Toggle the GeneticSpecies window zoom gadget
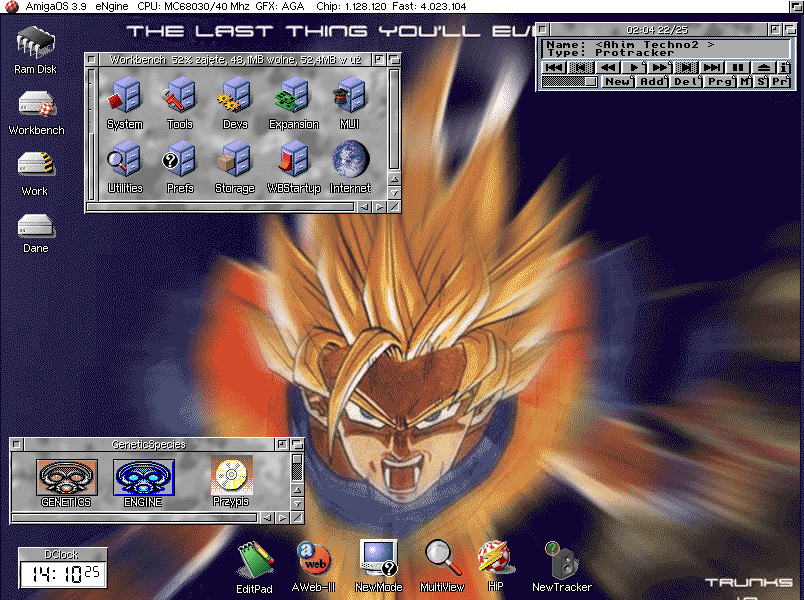Image resolution: width=804 pixels, height=600 pixels. click(282, 444)
